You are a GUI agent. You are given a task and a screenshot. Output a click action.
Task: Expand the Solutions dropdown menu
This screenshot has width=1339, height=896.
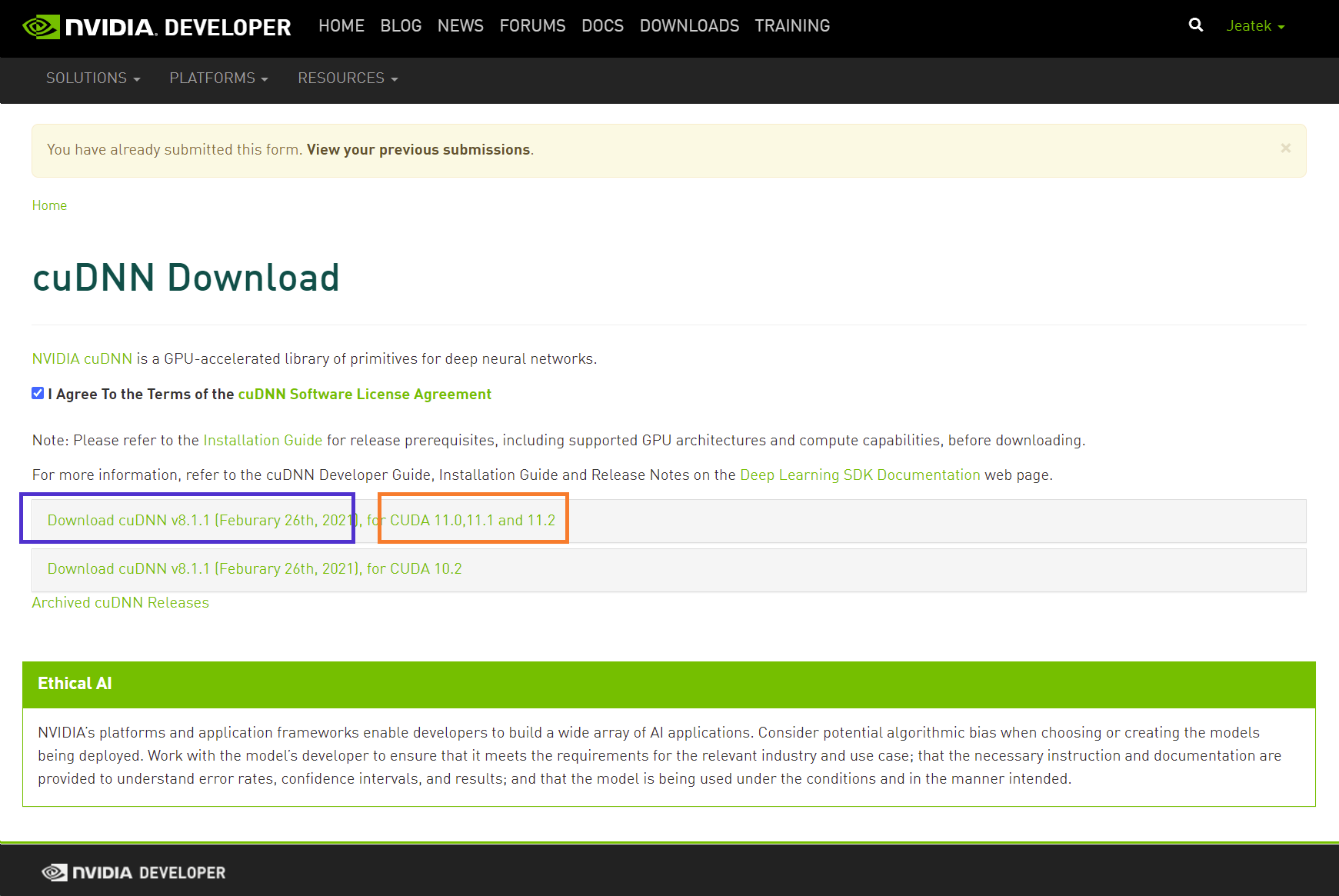click(x=93, y=78)
